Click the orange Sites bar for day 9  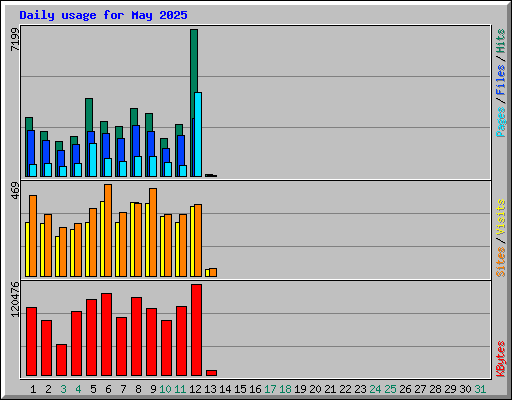click(153, 232)
